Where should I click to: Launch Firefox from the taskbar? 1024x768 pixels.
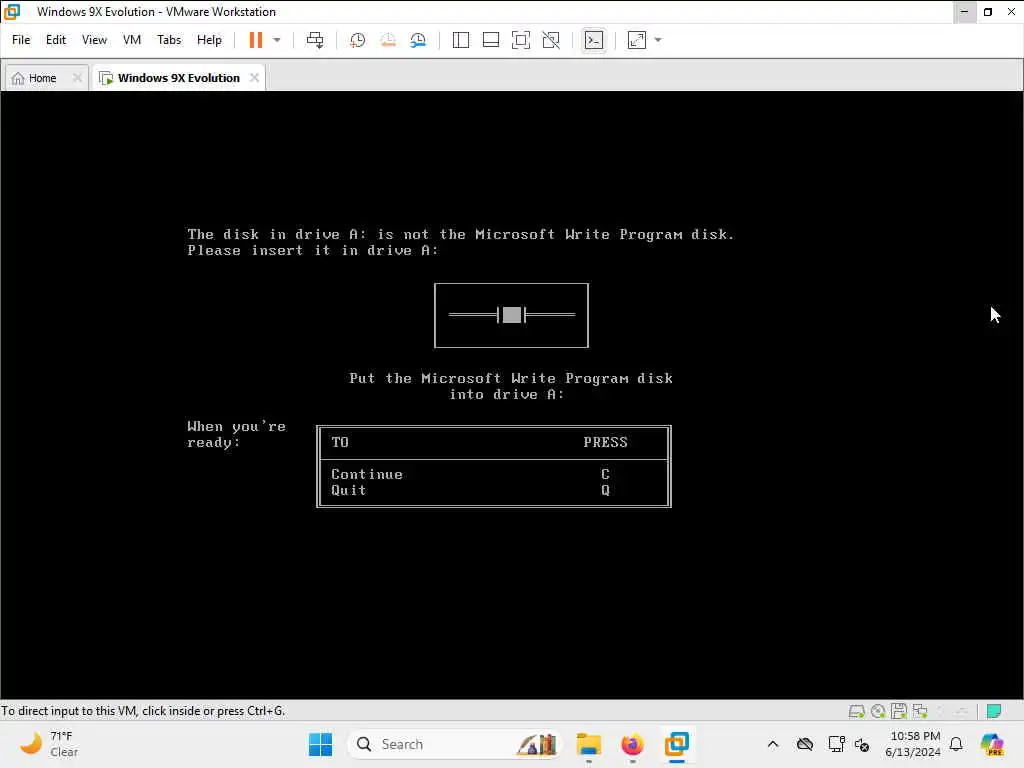632,744
